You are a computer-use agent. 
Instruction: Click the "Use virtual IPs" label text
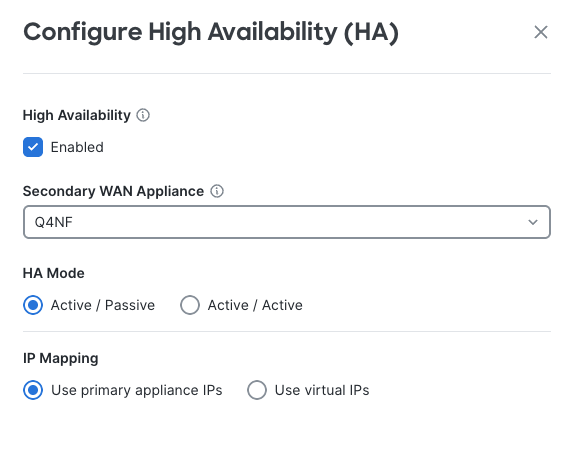322,390
